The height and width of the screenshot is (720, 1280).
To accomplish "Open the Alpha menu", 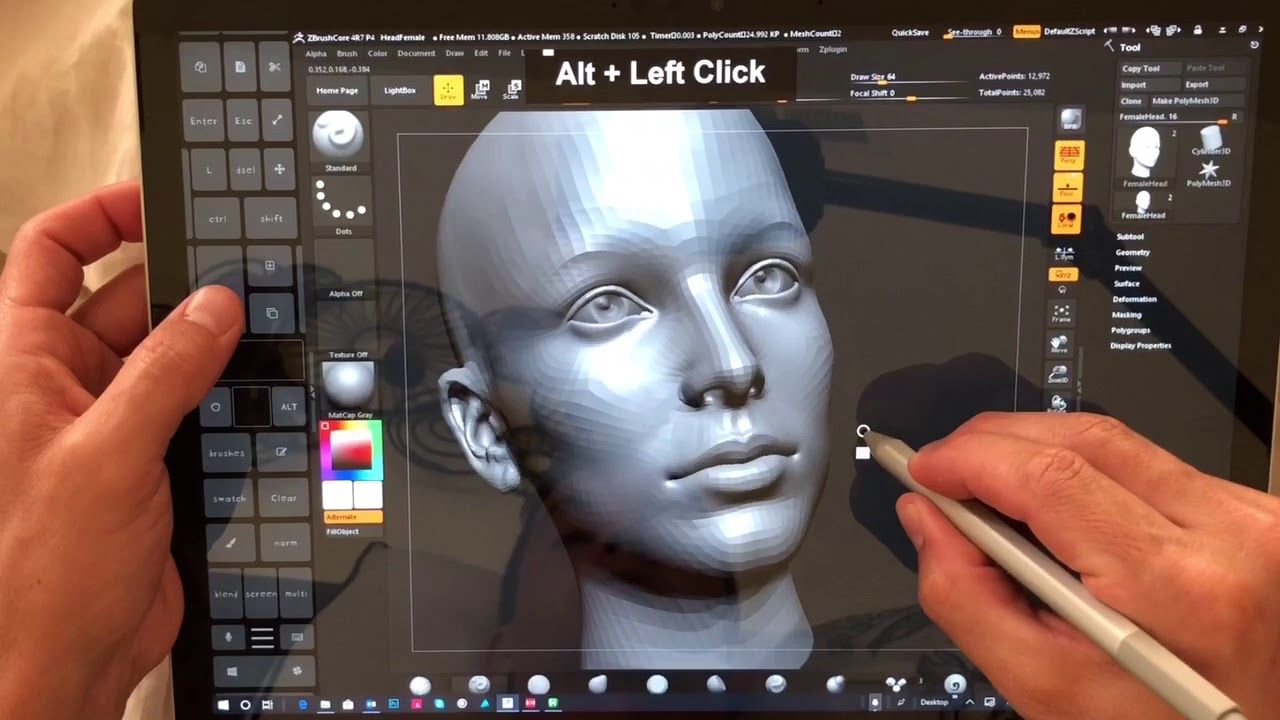I will tap(316, 53).
